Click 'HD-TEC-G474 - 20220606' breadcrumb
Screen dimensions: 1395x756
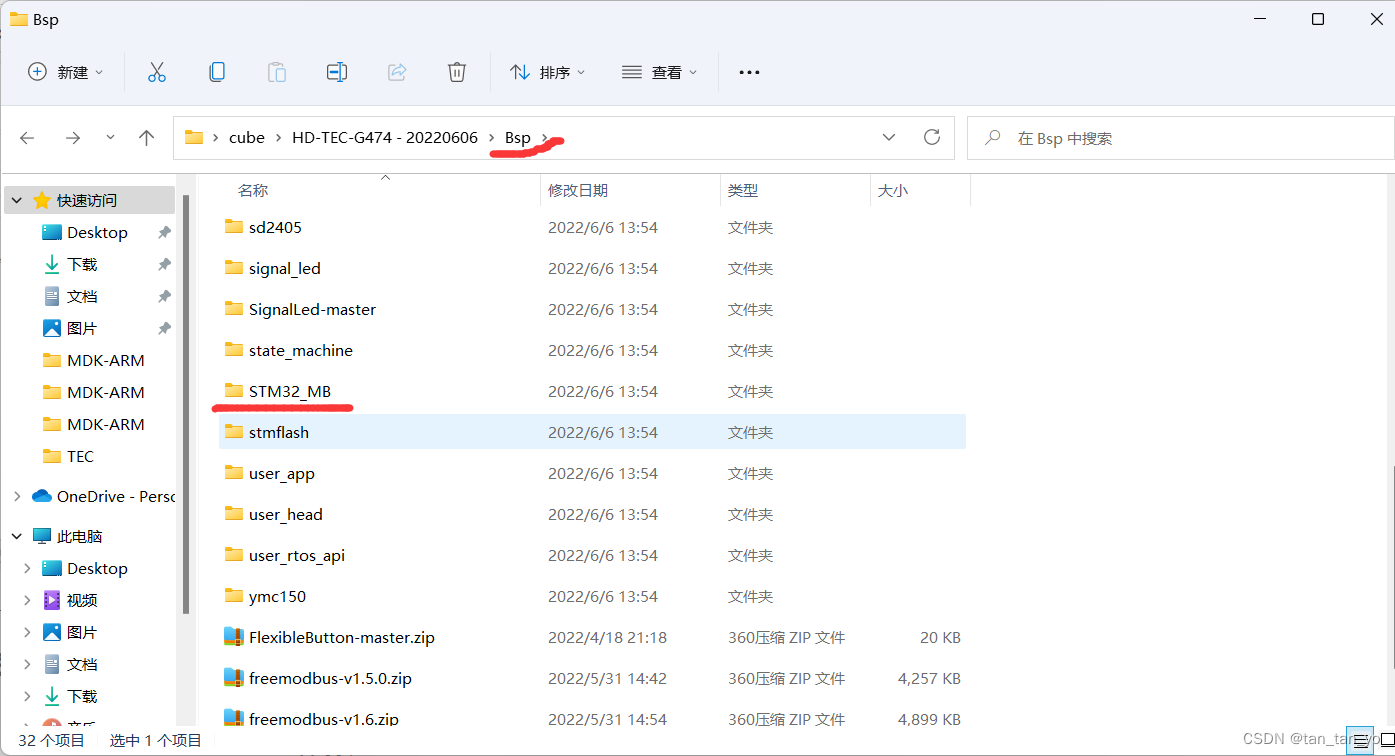tap(385, 138)
